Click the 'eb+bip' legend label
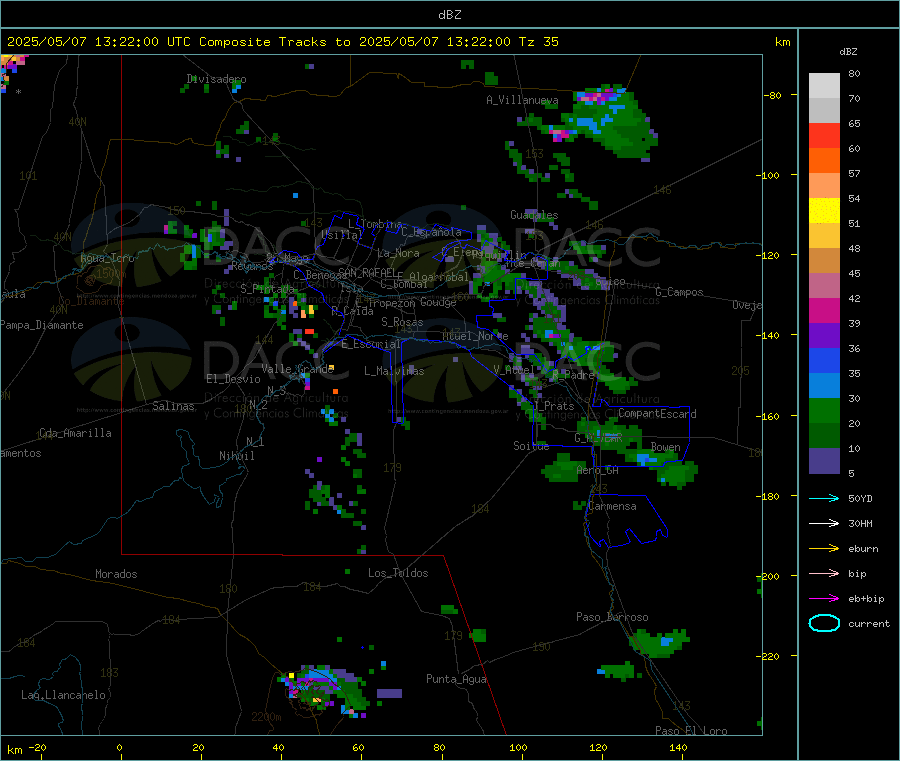Screen dimensions: 900x761 (x=866, y=599)
